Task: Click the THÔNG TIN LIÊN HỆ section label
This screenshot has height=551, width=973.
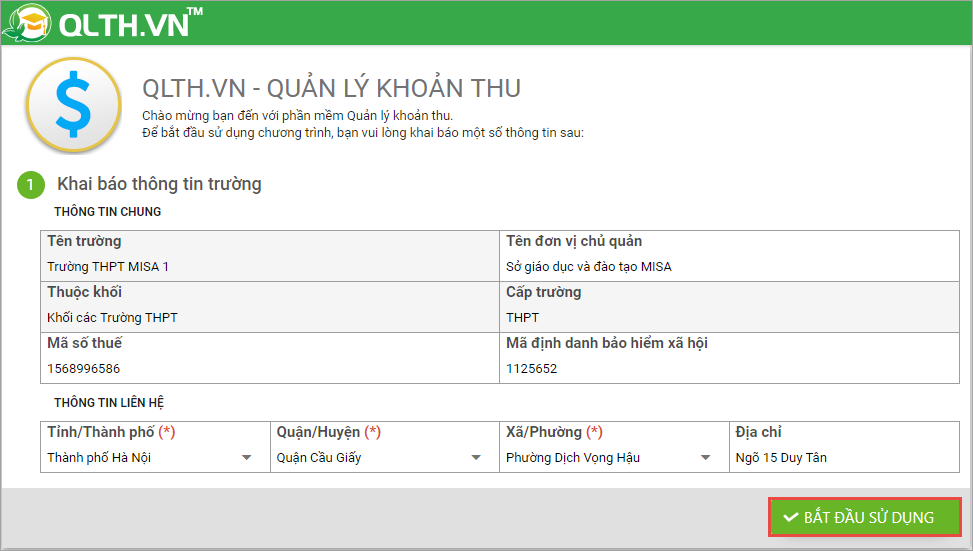Action: [x=109, y=403]
